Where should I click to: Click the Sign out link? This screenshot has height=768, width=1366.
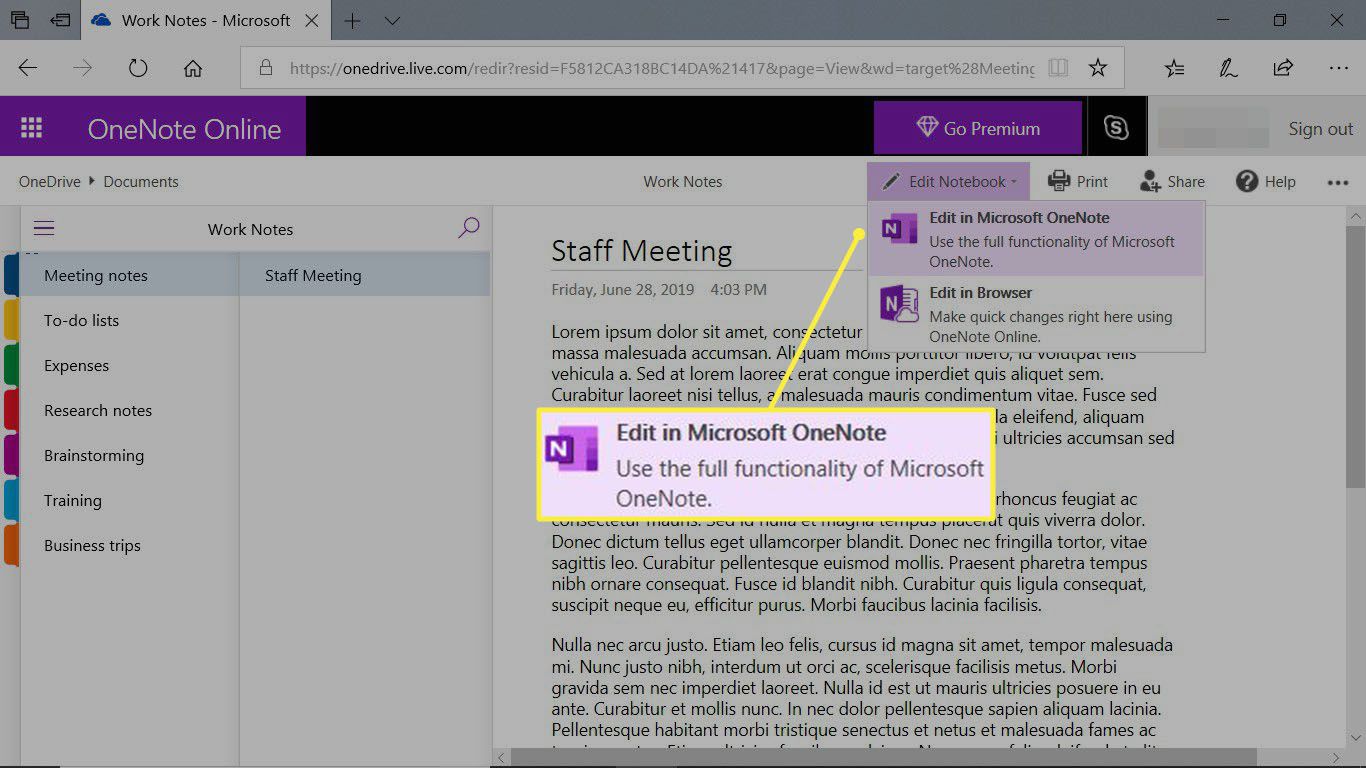click(x=1320, y=129)
